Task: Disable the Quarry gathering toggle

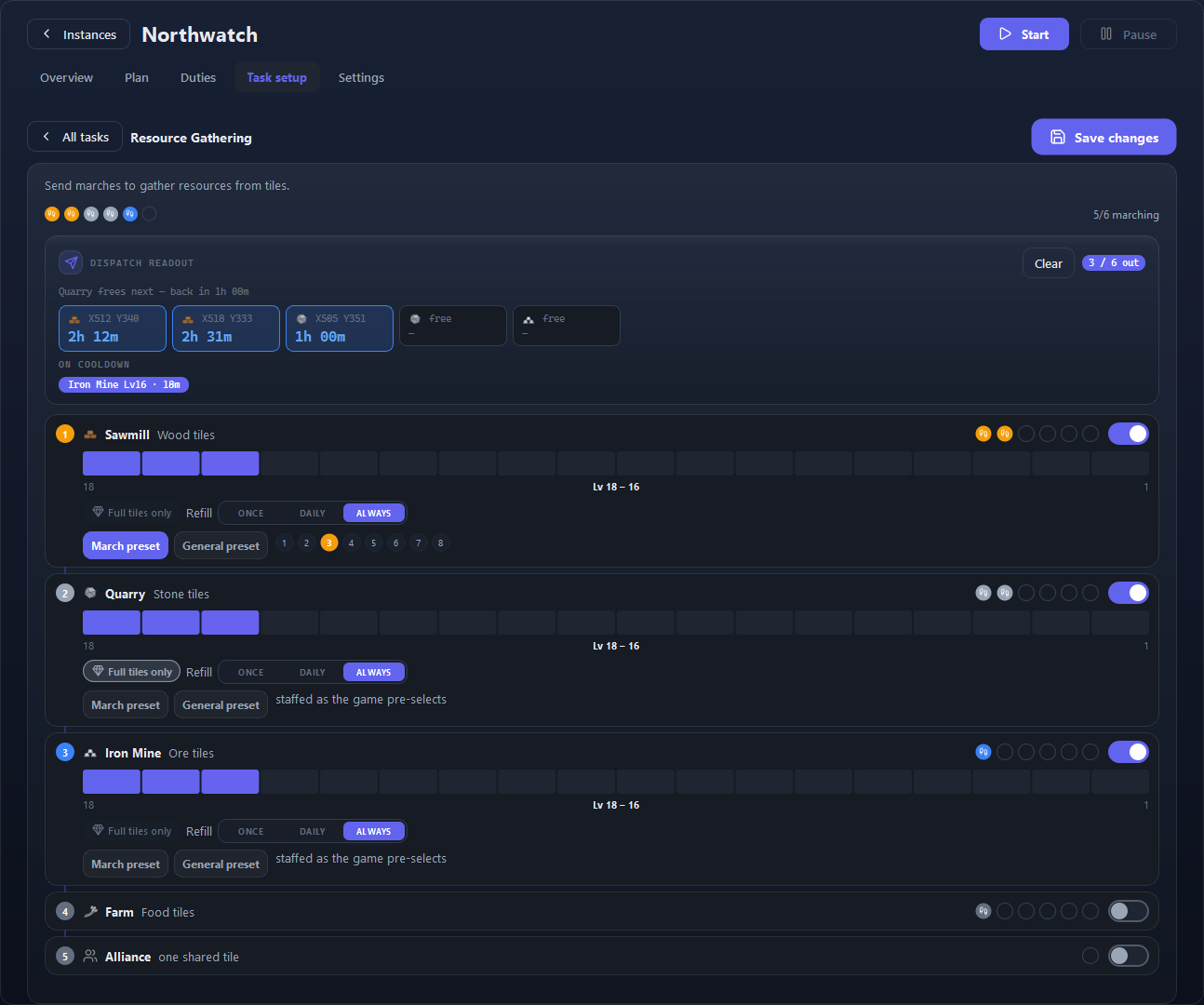Action: click(1129, 593)
